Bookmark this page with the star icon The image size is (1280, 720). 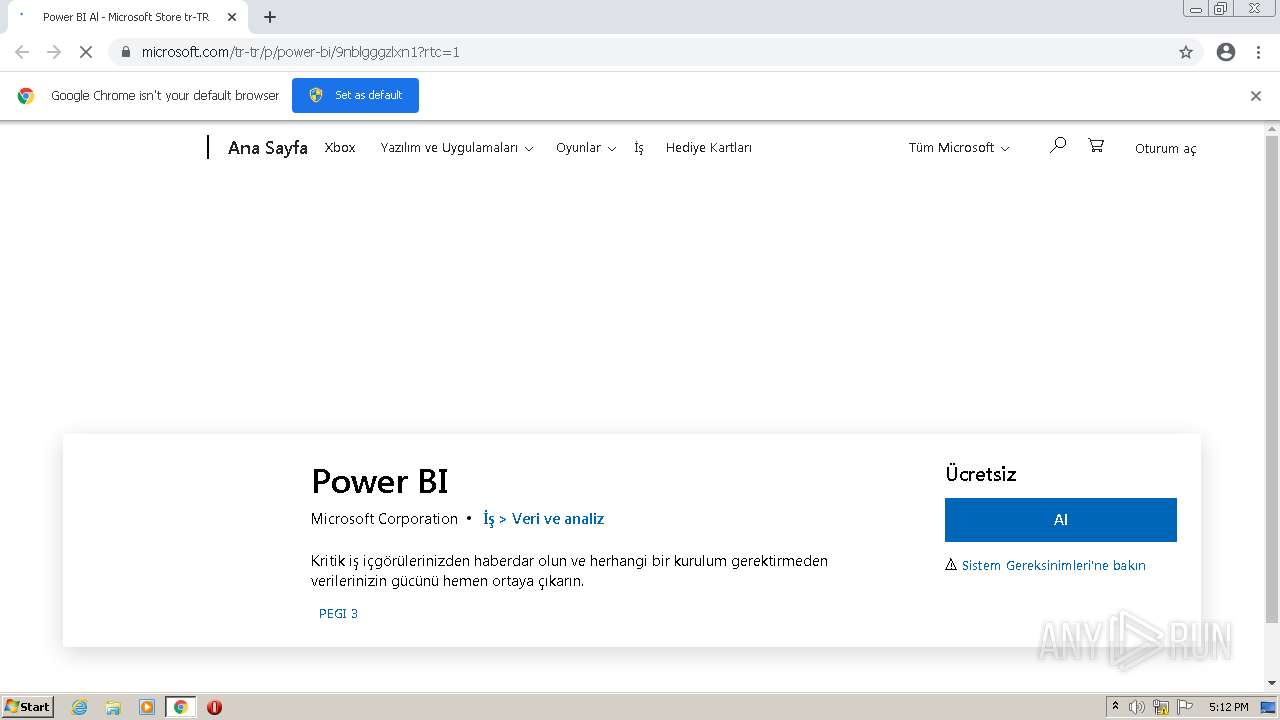click(1186, 52)
